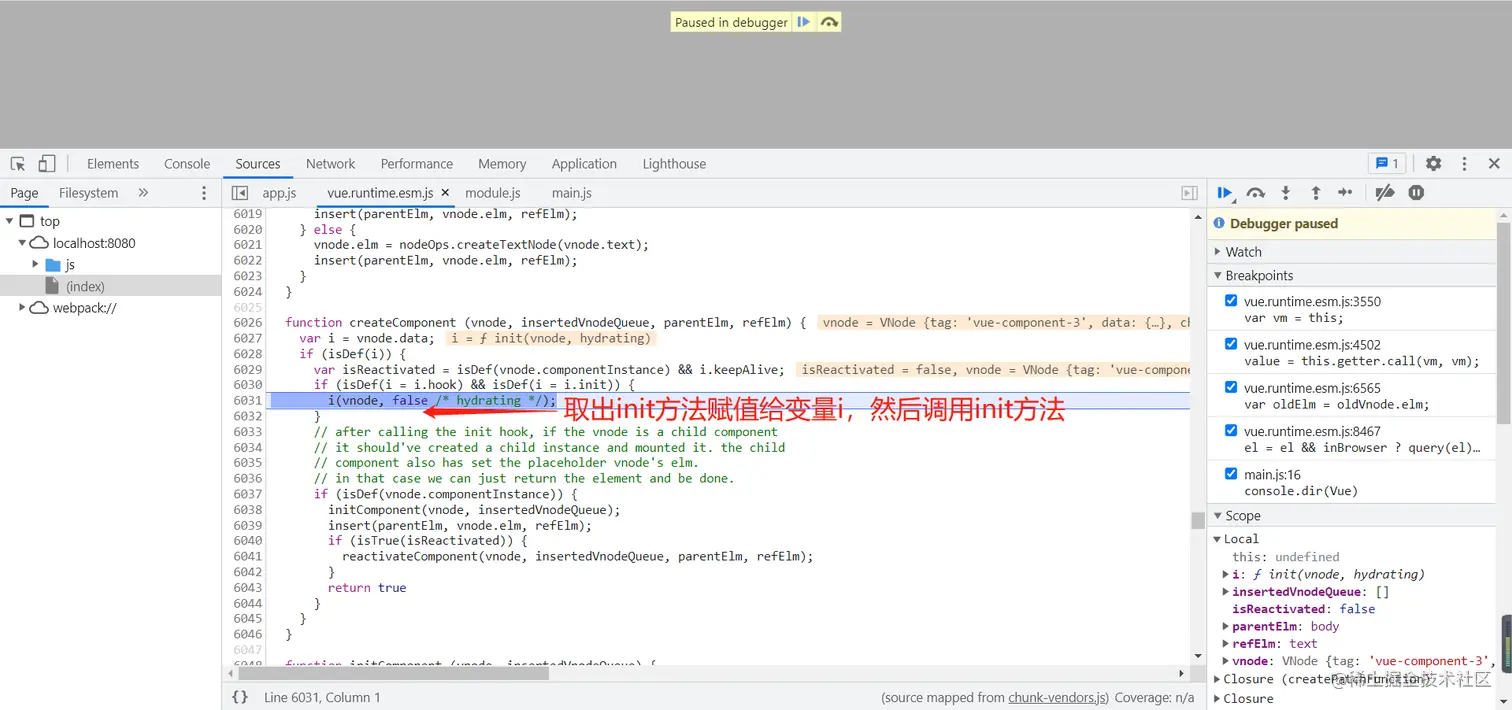The width and height of the screenshot is (1512, 710).
Task: Expand the parentElm: body variable
Action: [1227, 627]
